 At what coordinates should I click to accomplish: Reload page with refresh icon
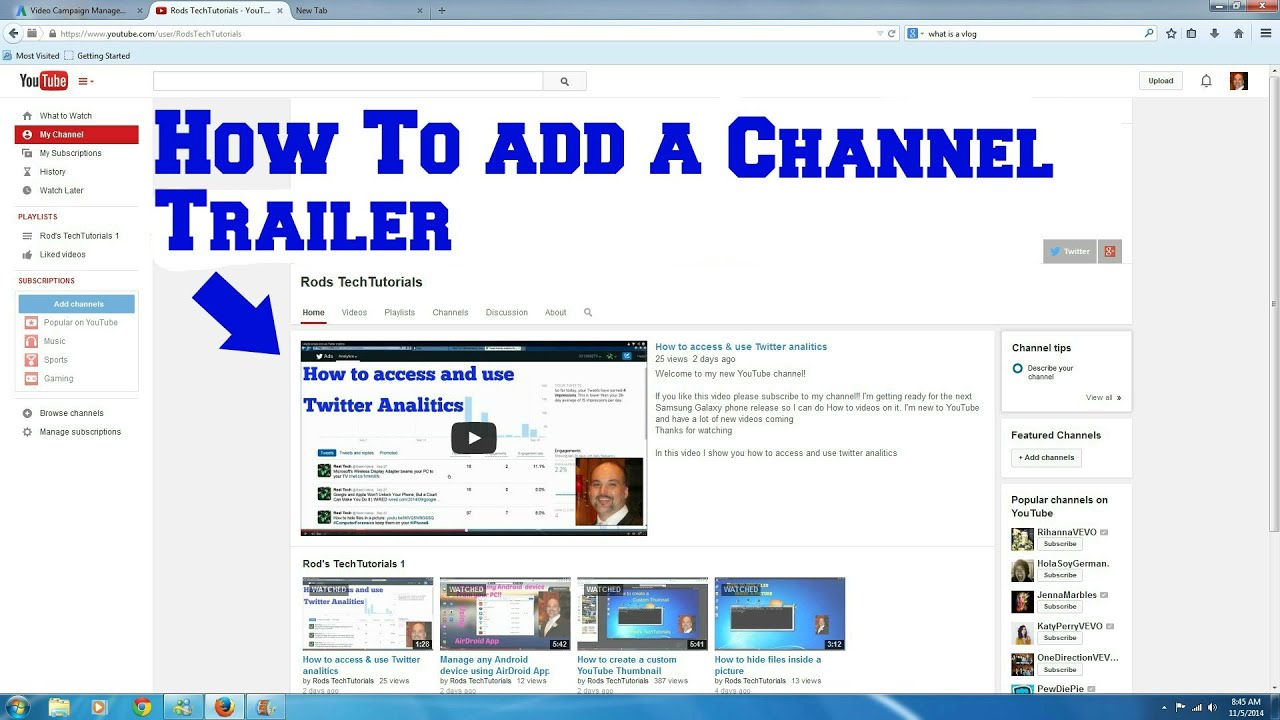892,33
